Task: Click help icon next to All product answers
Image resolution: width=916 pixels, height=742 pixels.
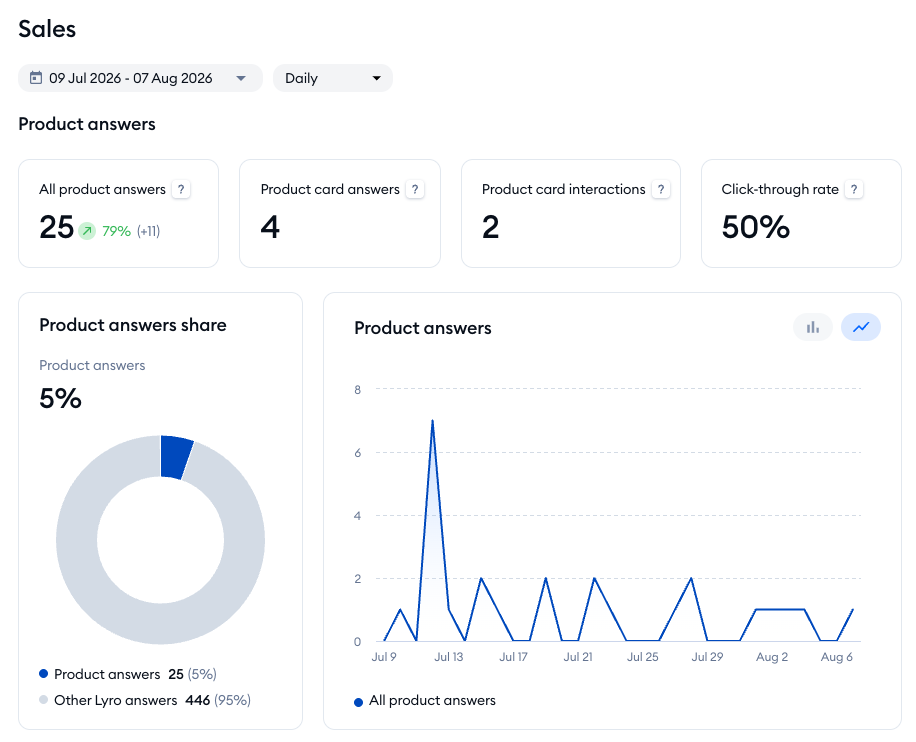Action: [181, 189]
